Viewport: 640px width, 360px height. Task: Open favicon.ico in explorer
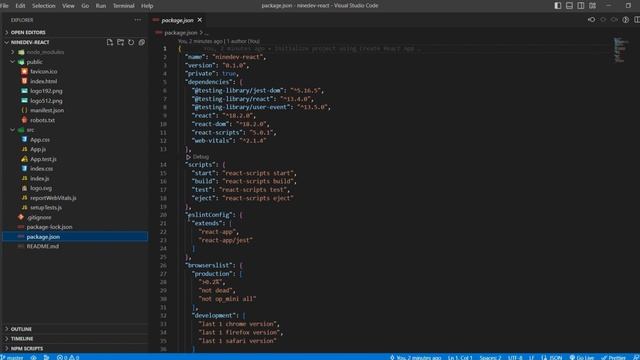44,71
